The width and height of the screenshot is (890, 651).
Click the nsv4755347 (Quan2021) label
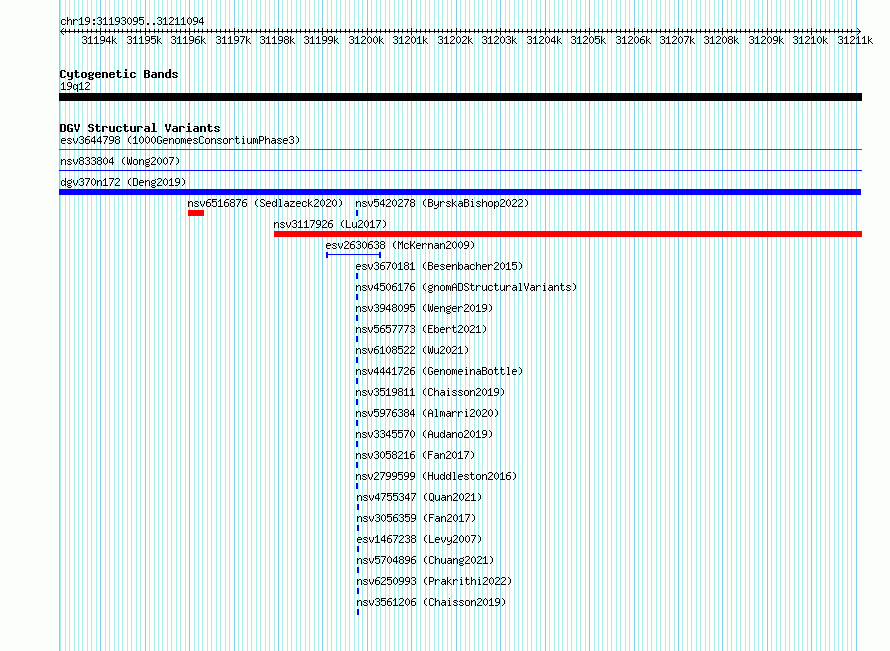click(419, 497)
